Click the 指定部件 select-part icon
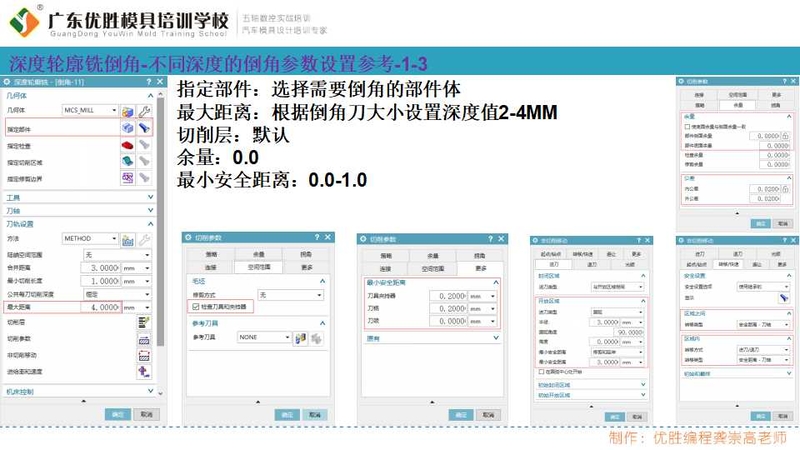 pos(128,128)
